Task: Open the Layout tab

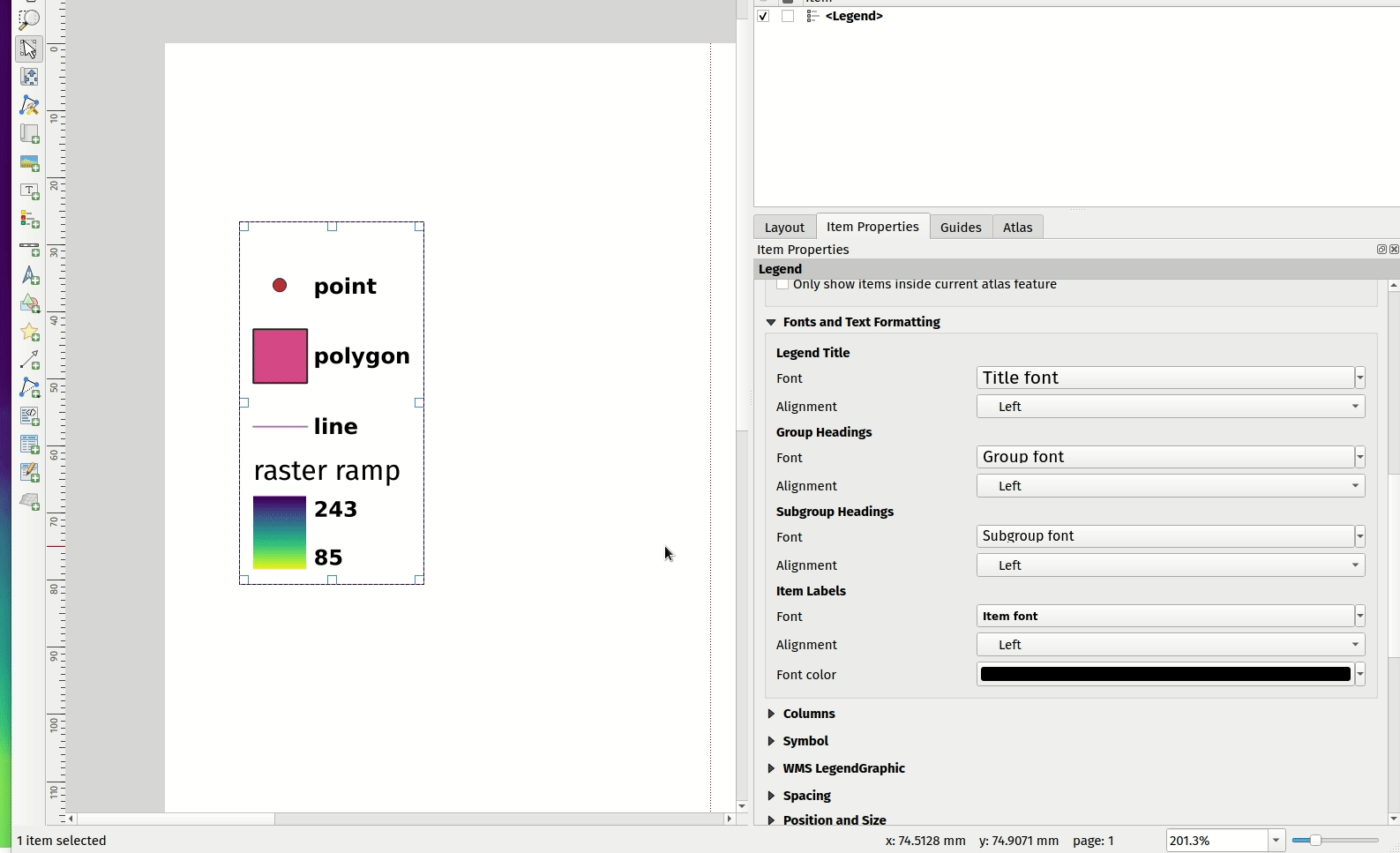Action: coord(784,228)
